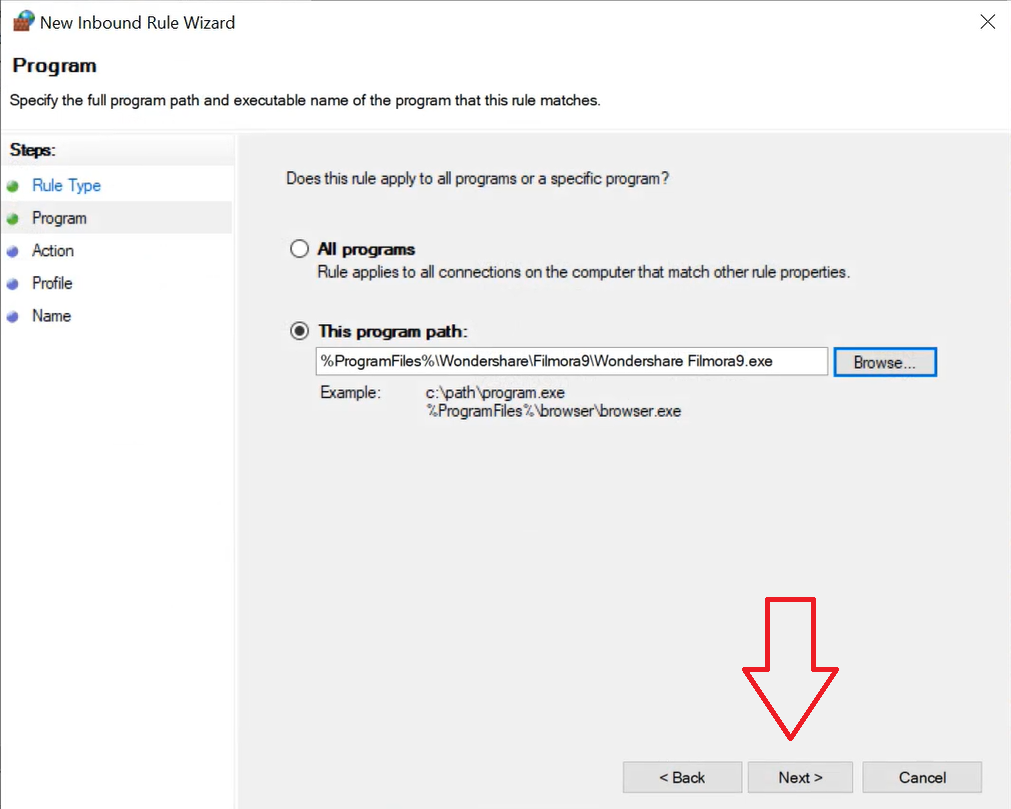Click the blue bullet beside Profile step

13,284
